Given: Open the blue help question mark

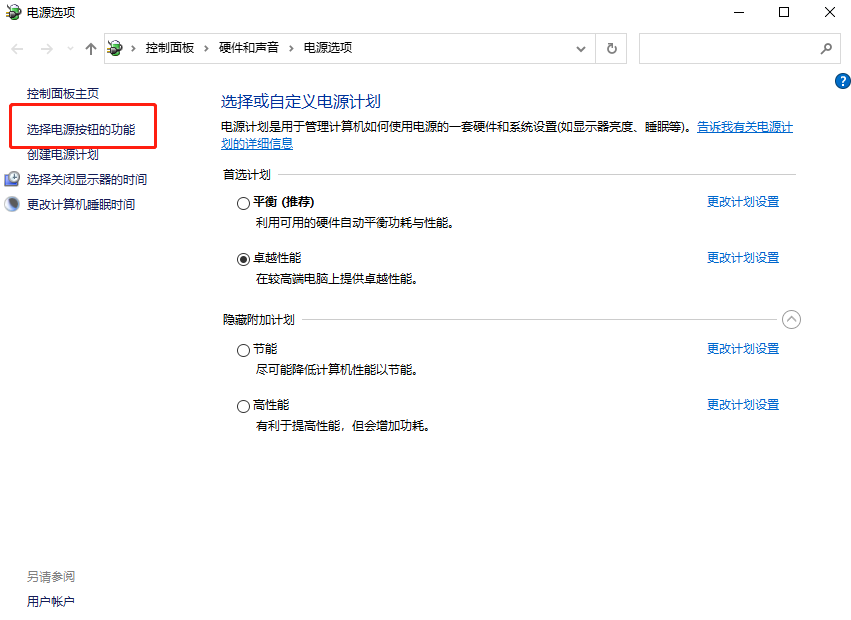Looking at the screenshot, I should pos(842,81).
